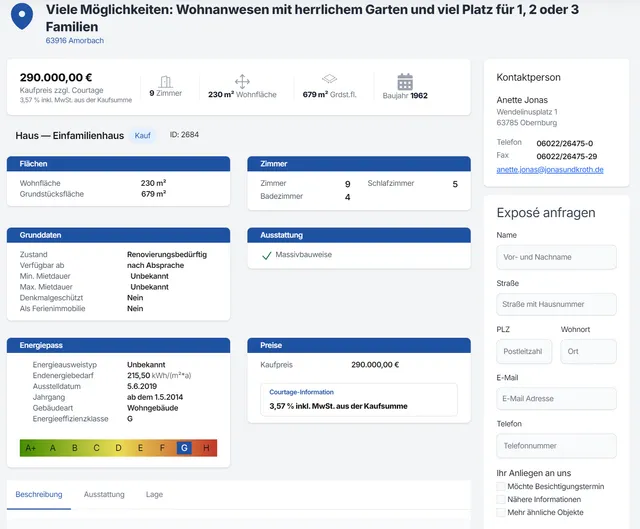Screen dimensions: 640x529
Task: Click the plot area icon above 679 m² Grdst.fl.
Action: coord(329,78)
